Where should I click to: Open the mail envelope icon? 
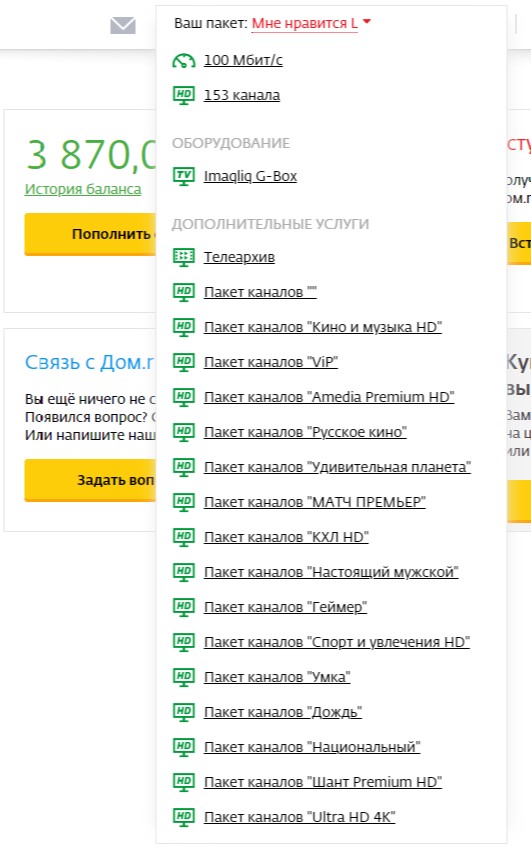coord(123,25)
